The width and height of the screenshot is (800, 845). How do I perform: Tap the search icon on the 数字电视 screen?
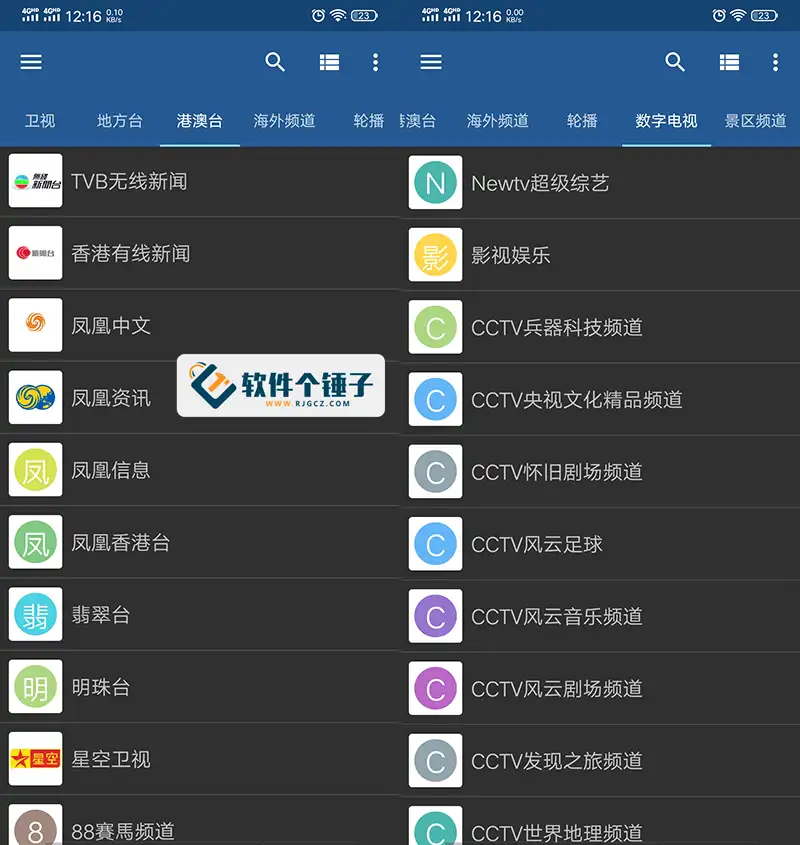(x=675, y=62)
